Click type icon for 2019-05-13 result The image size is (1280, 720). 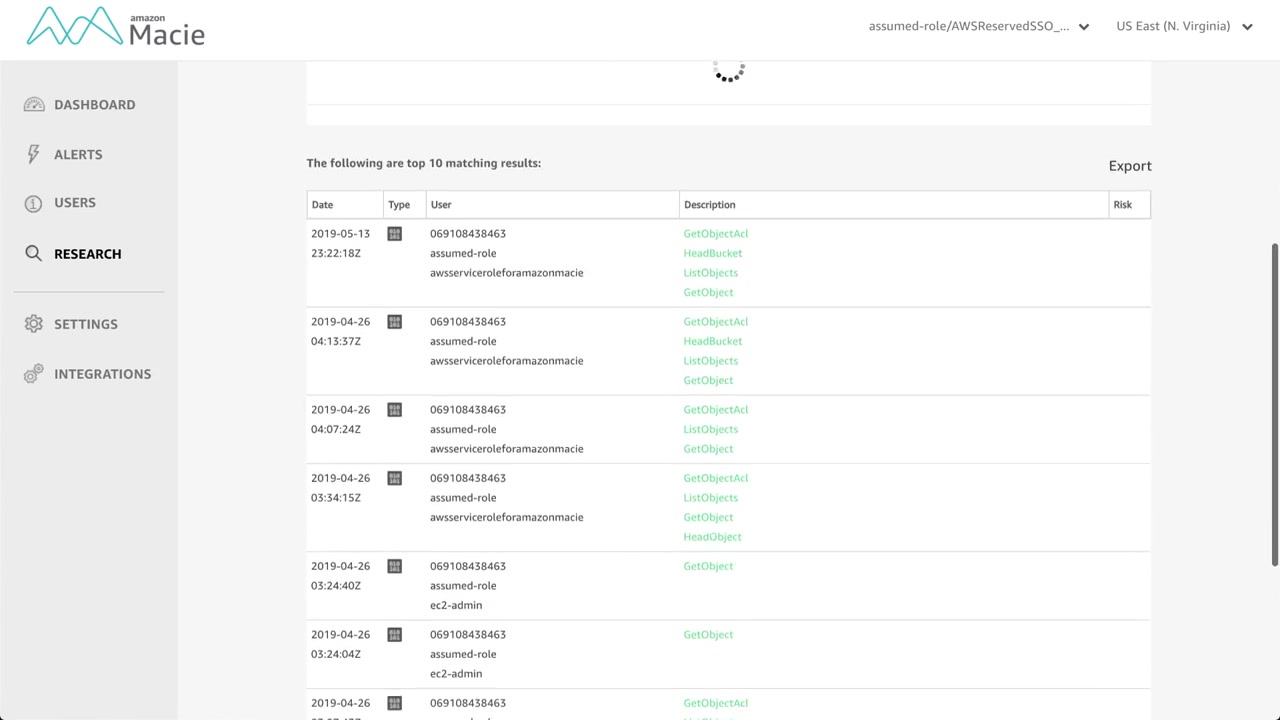coord(394,234)
